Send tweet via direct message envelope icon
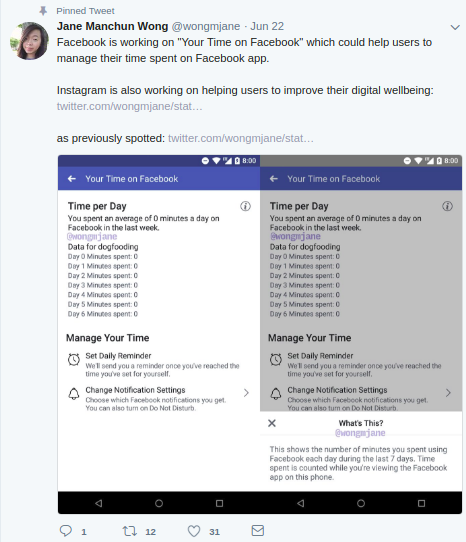Screen dimensions: 466x542 click(258, 531)
